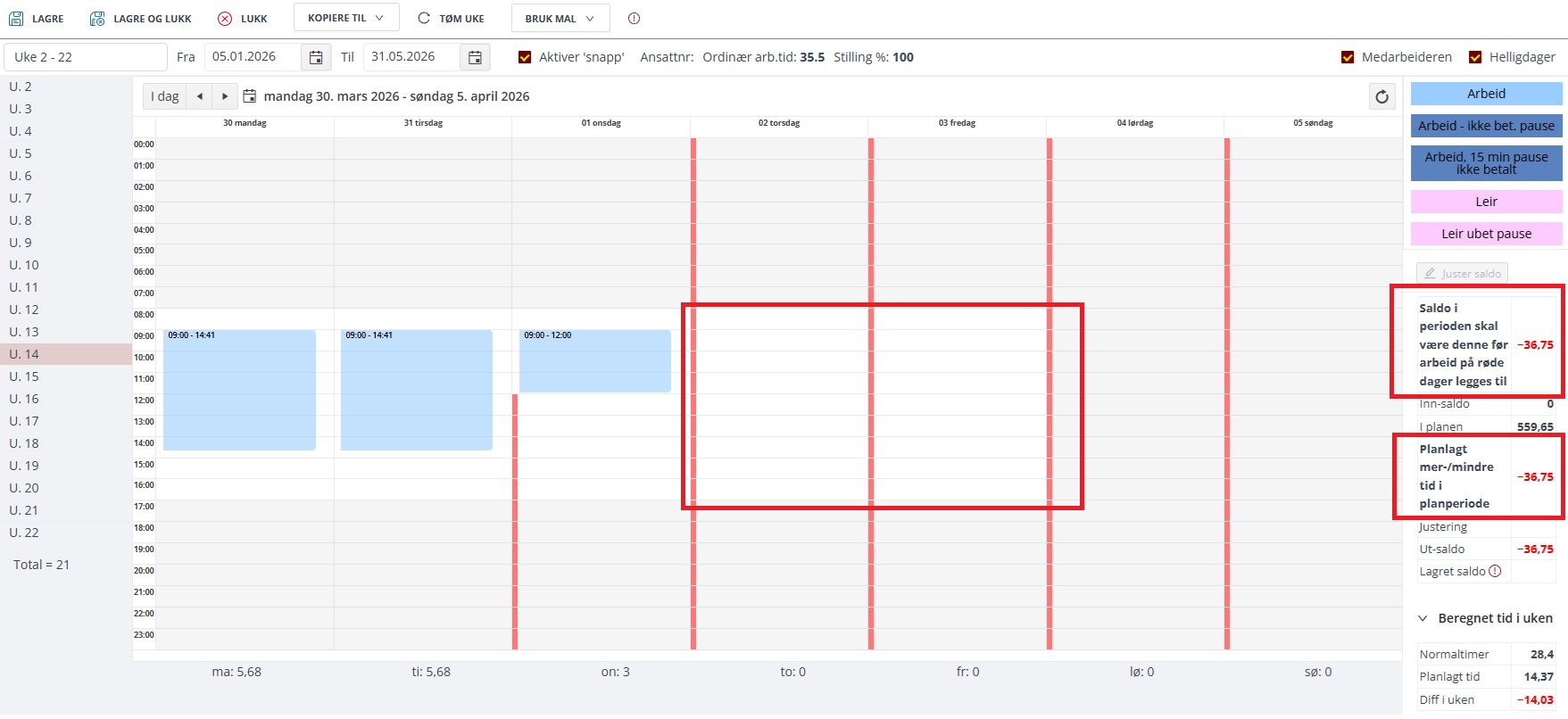Click the Lukk close icon
Screen dimensions: 1568x719
tap(225, 19)
